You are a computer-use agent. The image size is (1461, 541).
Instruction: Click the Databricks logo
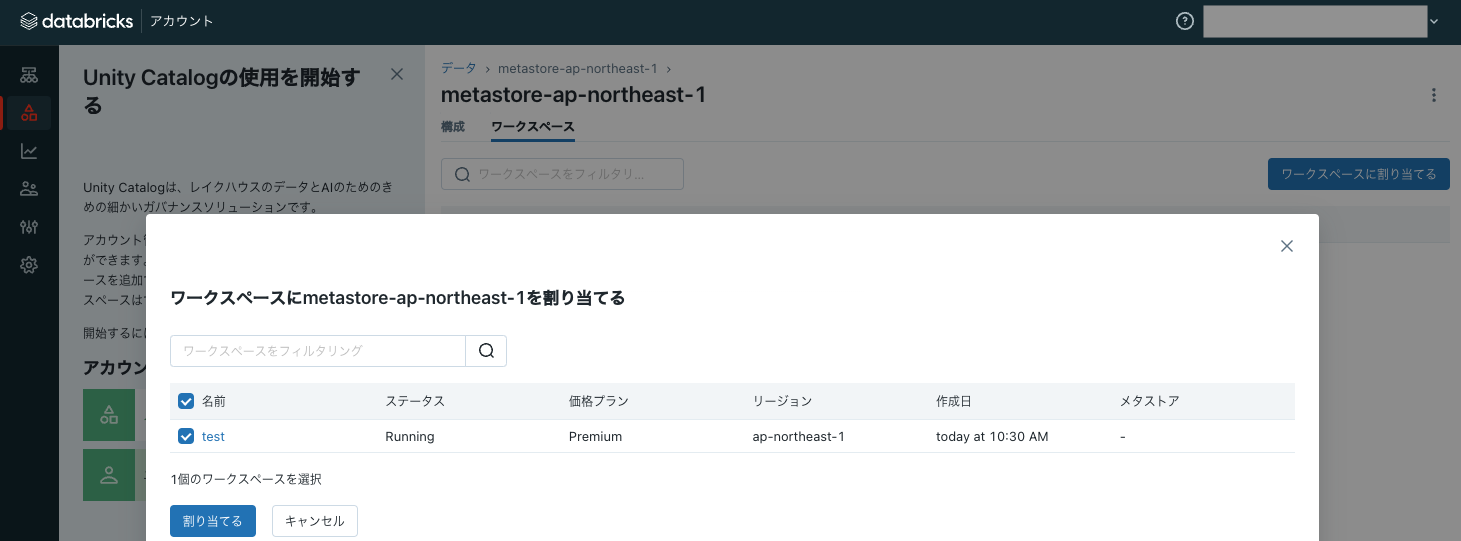[x=76, y=21]
